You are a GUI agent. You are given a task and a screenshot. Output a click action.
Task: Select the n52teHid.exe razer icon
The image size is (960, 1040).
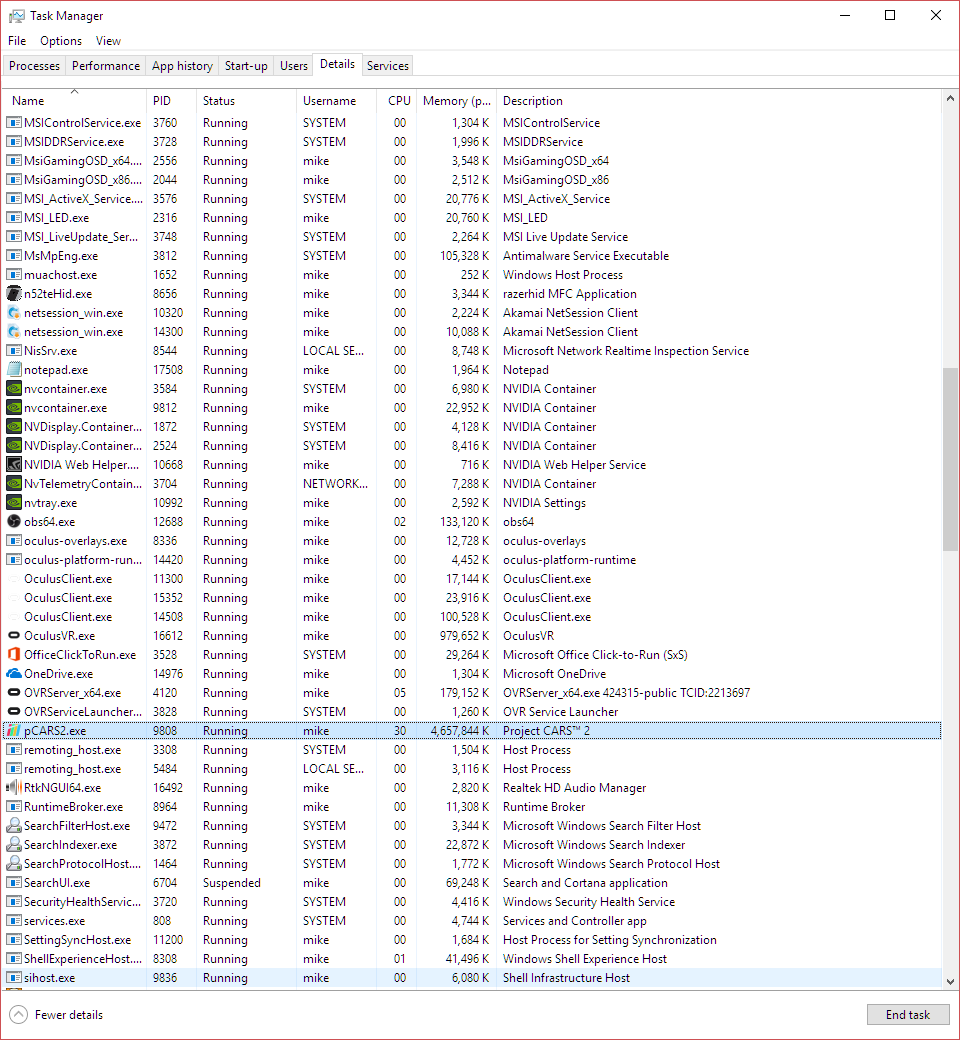pos(14,294)
